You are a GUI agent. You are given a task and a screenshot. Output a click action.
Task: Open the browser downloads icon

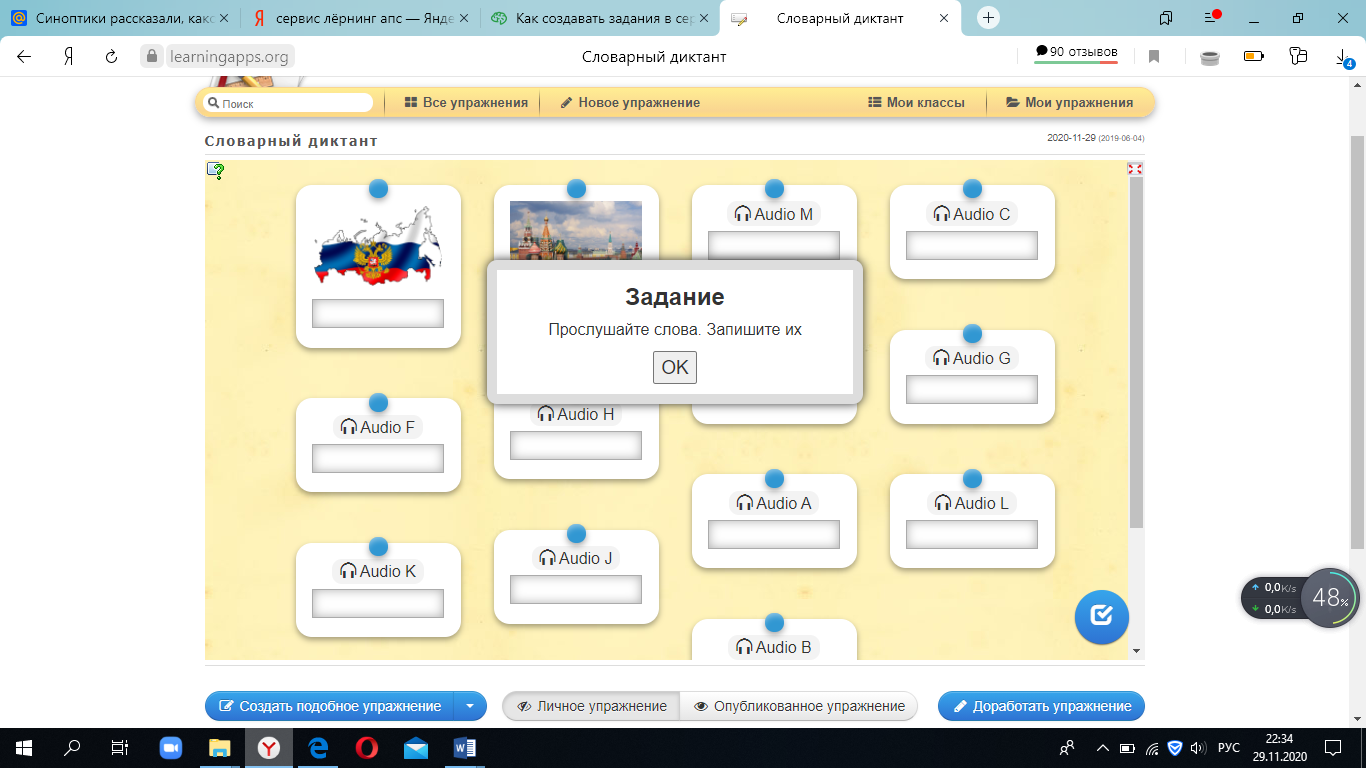pos(1344,57)
